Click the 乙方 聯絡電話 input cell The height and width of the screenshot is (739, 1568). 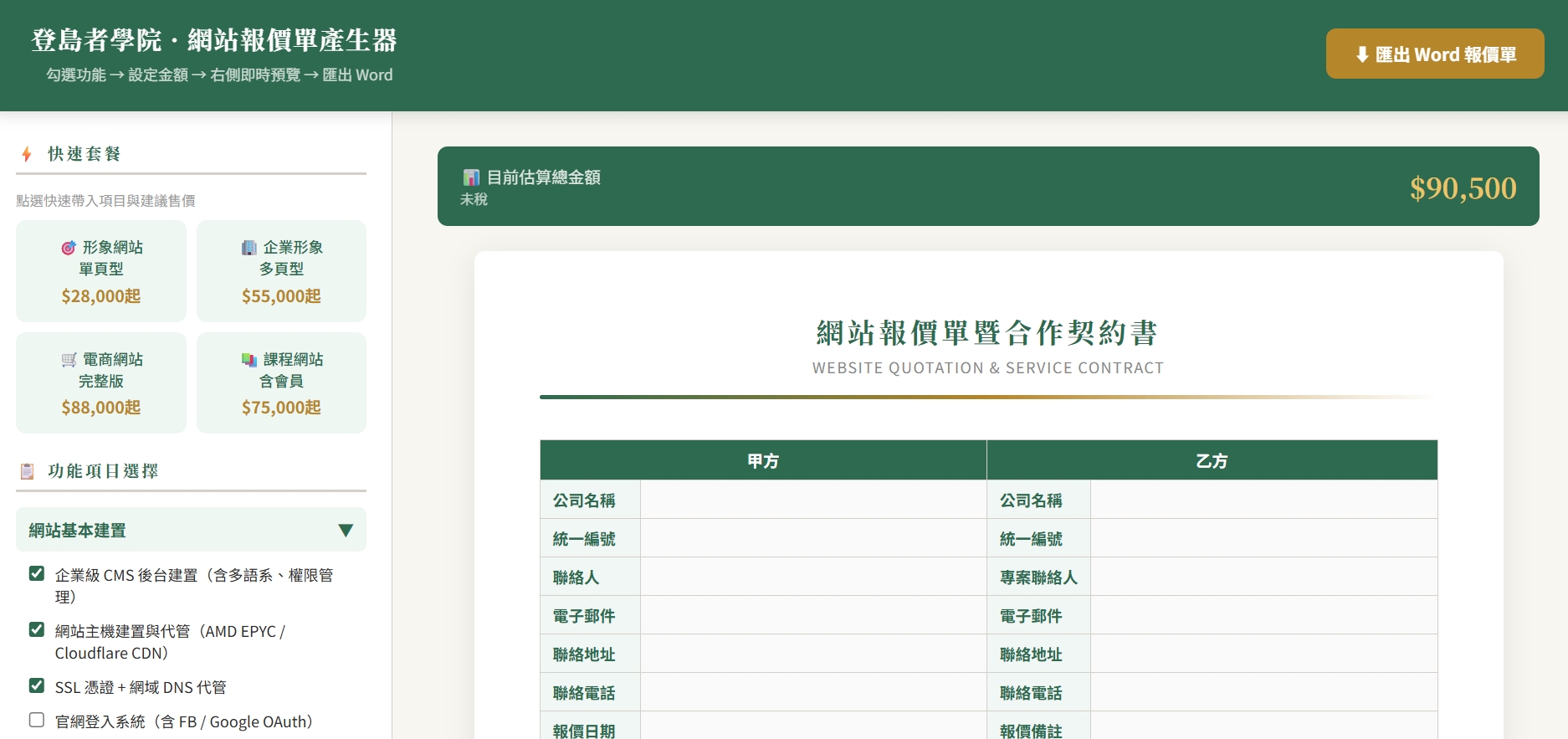[1263, 692]
